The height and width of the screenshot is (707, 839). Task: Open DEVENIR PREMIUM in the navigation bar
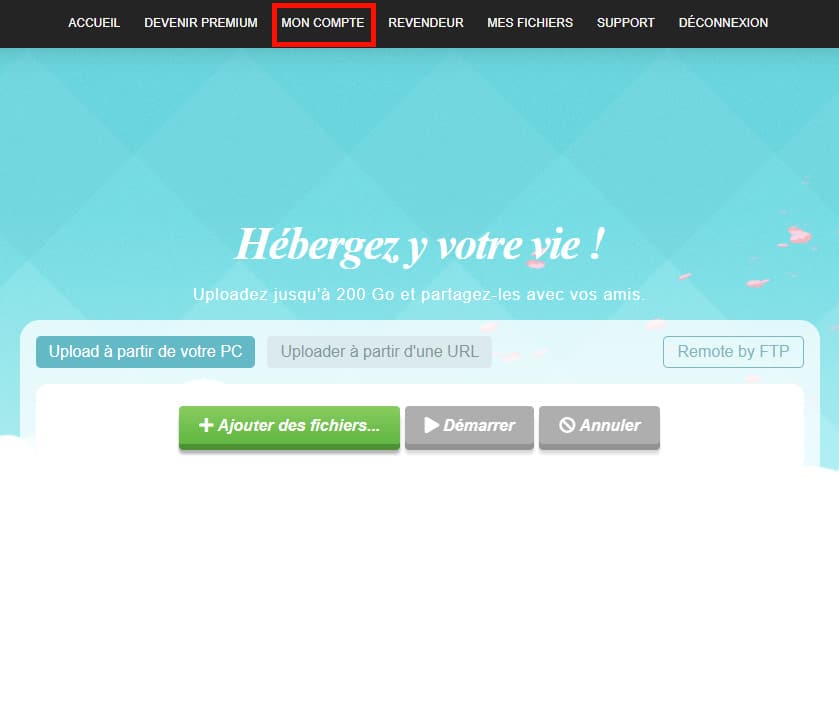coord(201,23)
